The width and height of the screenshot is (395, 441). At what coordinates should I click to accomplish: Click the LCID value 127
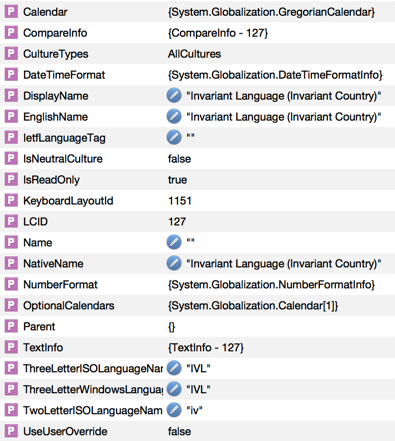(x=177, y=222)
